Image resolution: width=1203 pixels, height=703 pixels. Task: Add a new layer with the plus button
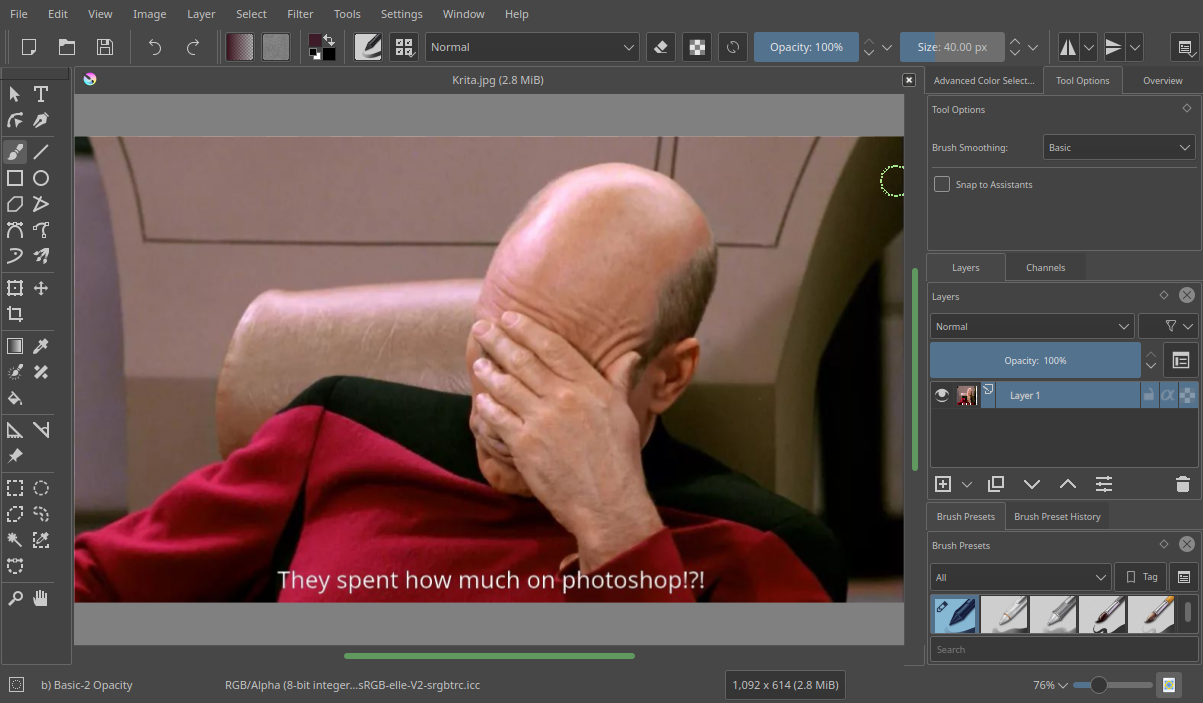coord(943,484)
